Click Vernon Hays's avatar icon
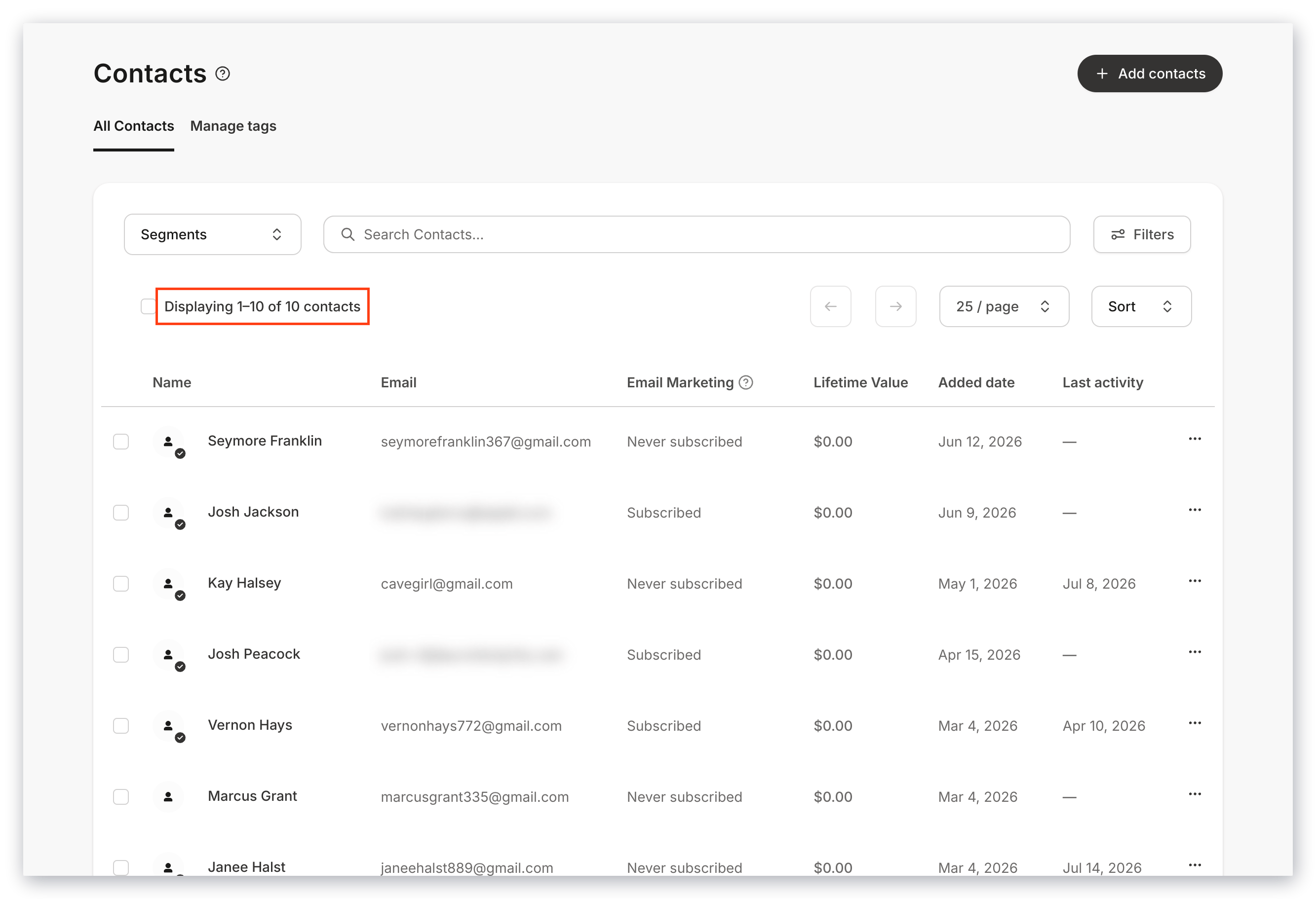Screen dimensions: 1316x899 168,726
